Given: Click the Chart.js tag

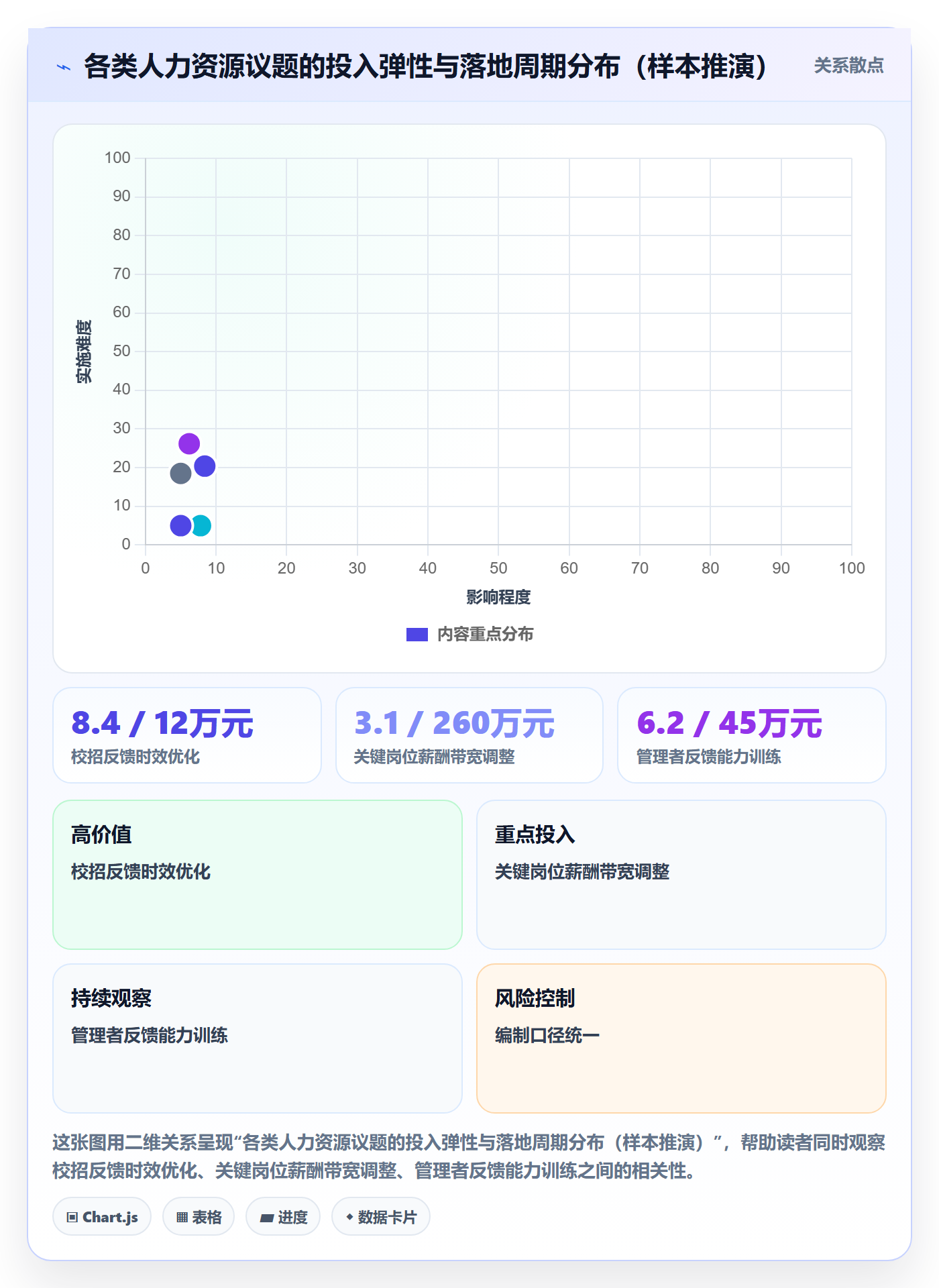Looking at the screenshot, I should point(102,1217).
